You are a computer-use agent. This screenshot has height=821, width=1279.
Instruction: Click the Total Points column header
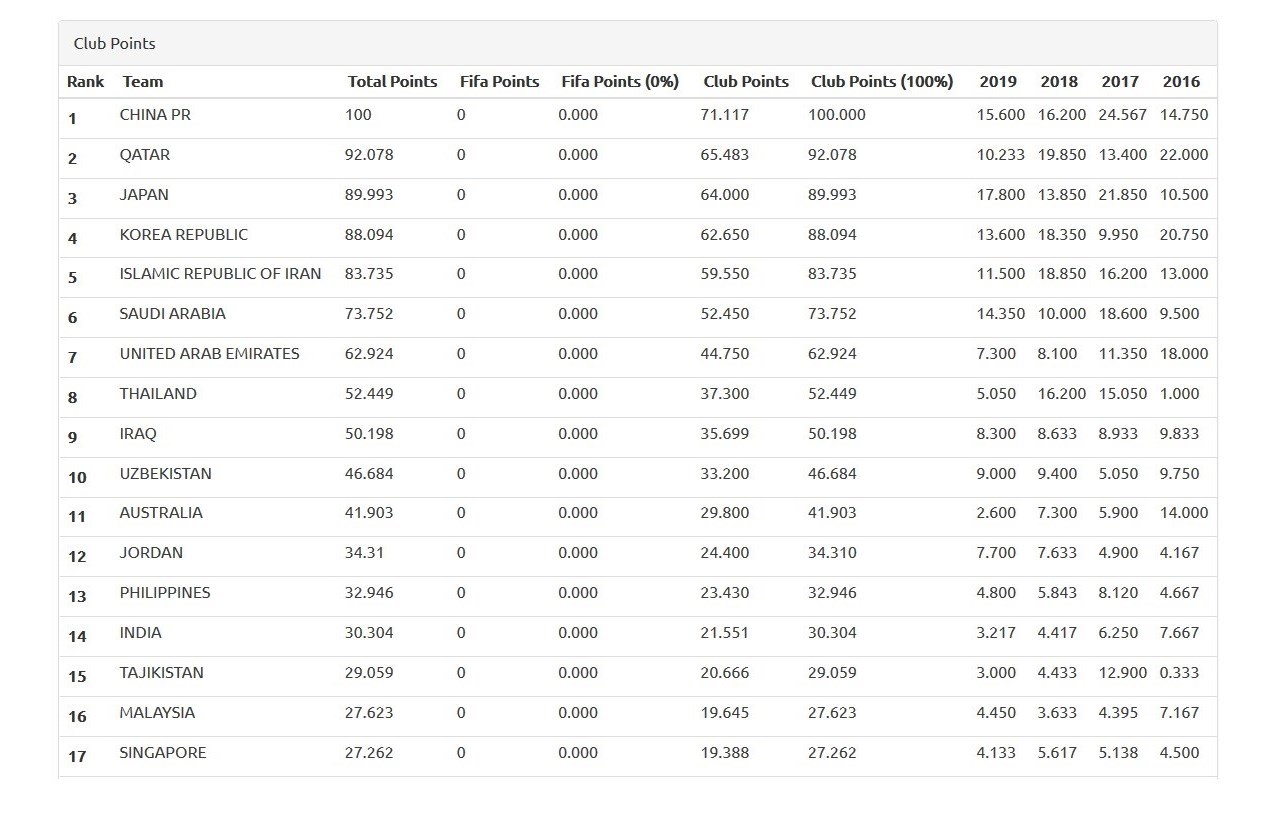pos(392,82)
